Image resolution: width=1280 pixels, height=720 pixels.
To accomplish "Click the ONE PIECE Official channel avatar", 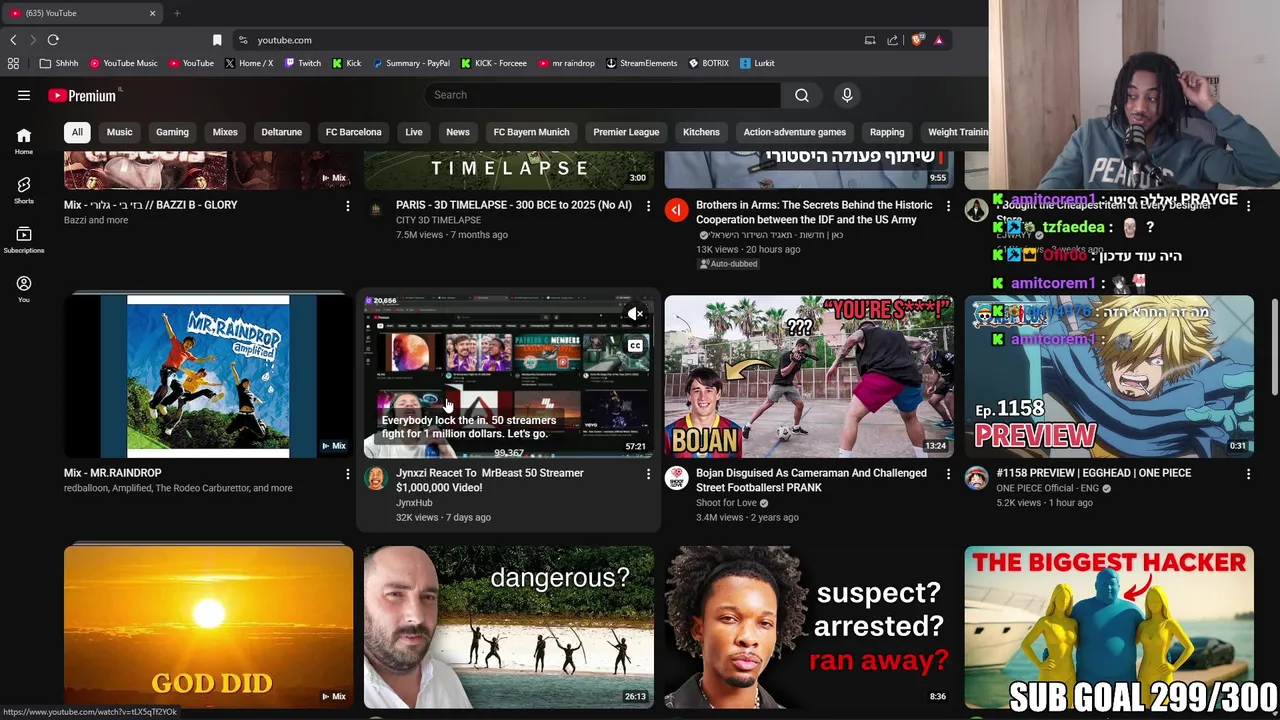I will [976, 478].
